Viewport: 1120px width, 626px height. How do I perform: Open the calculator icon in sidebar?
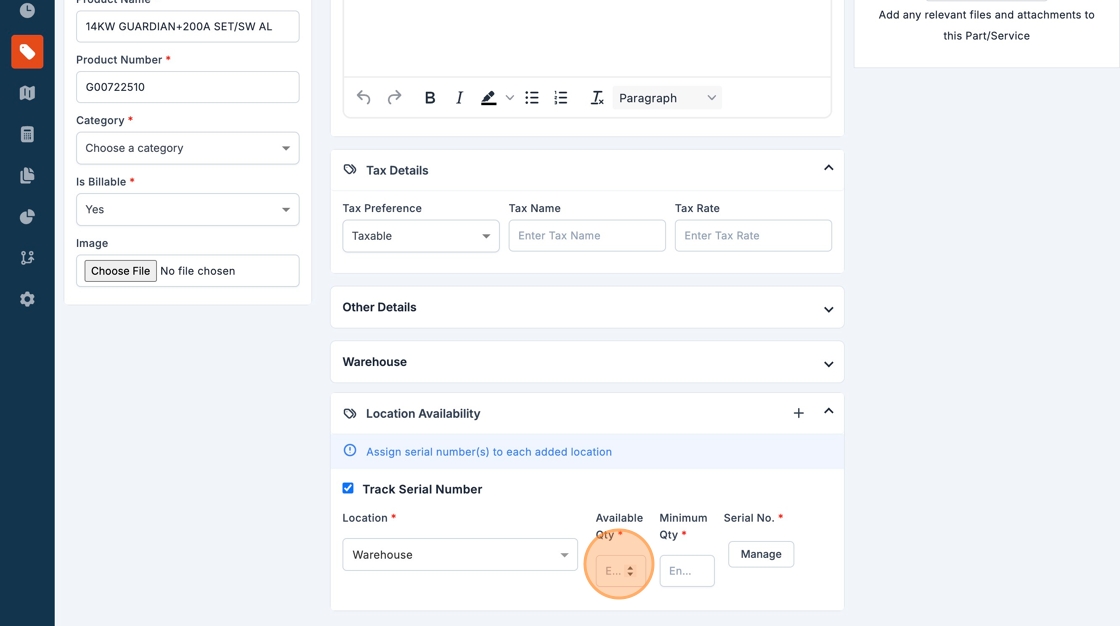point(27,134)
